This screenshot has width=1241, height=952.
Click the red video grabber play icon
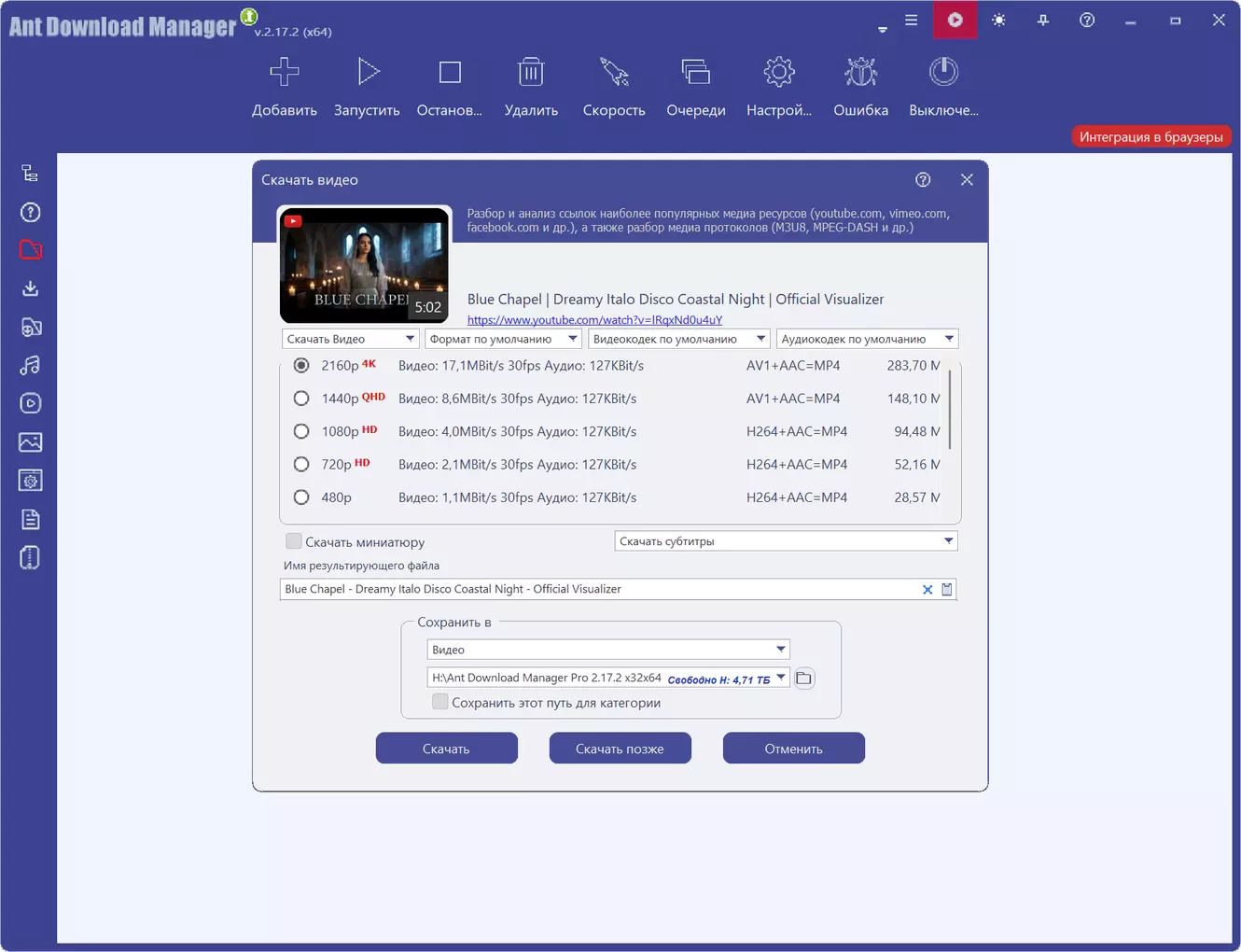955,20
